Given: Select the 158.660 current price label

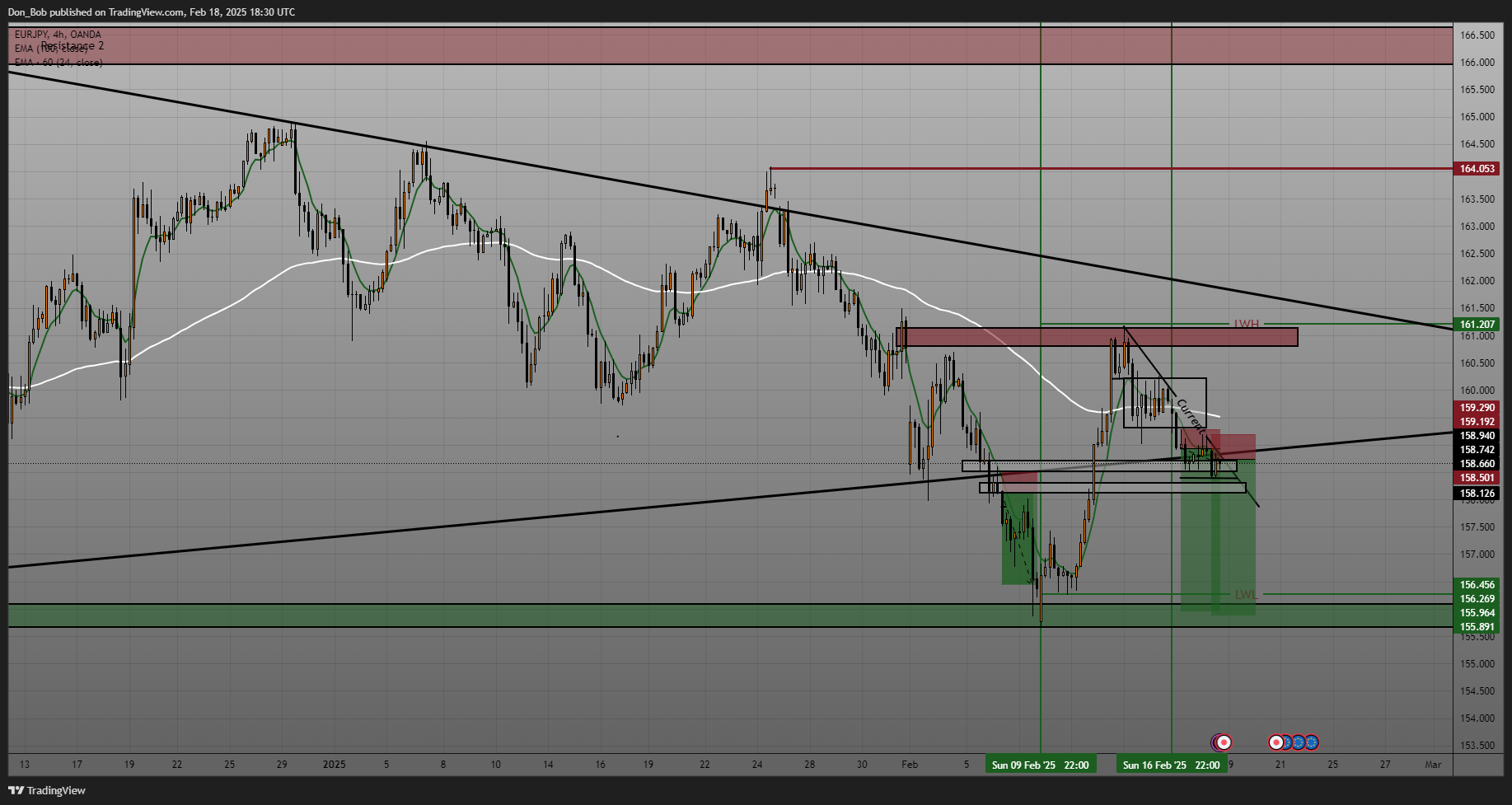Looking at the screenshot, I should pyautogui.click(x=1477, y=464).
